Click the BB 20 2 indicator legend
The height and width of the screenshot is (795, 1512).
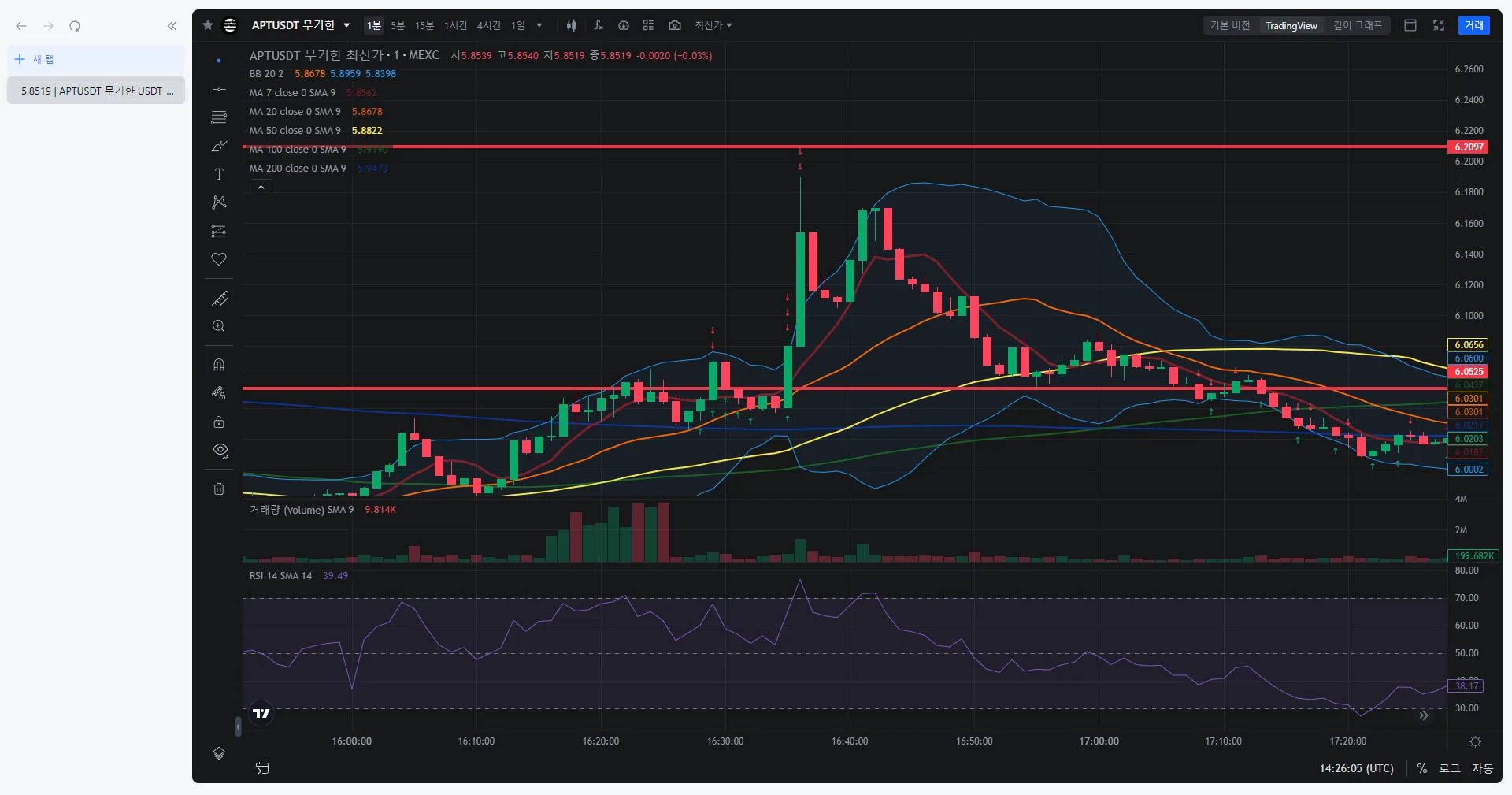(x=266, y=74)
